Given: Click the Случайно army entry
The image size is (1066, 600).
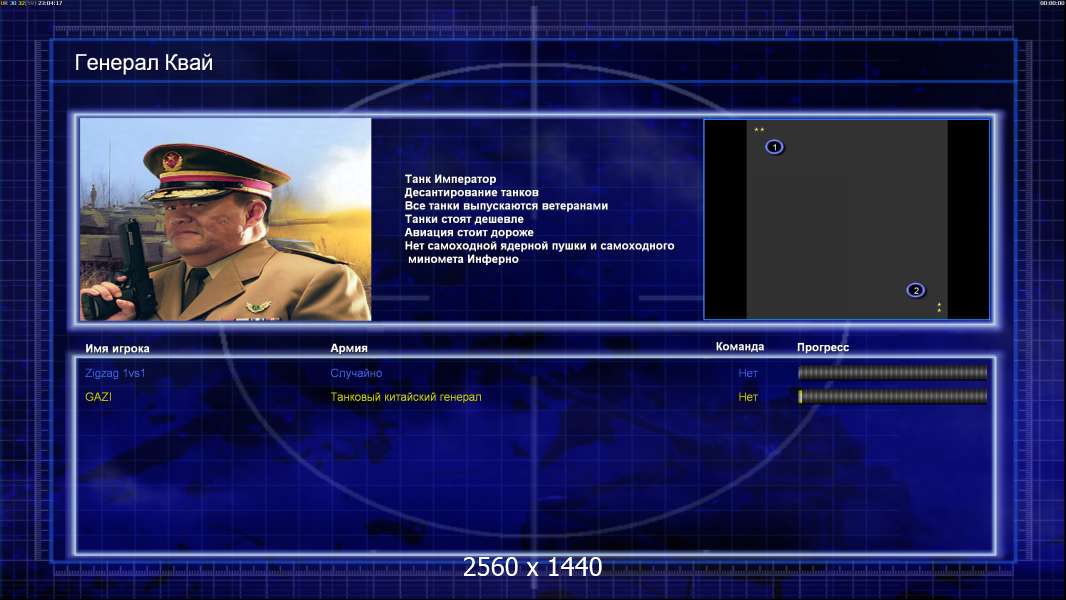Looking at the screenshot, I should pos(356,373).
